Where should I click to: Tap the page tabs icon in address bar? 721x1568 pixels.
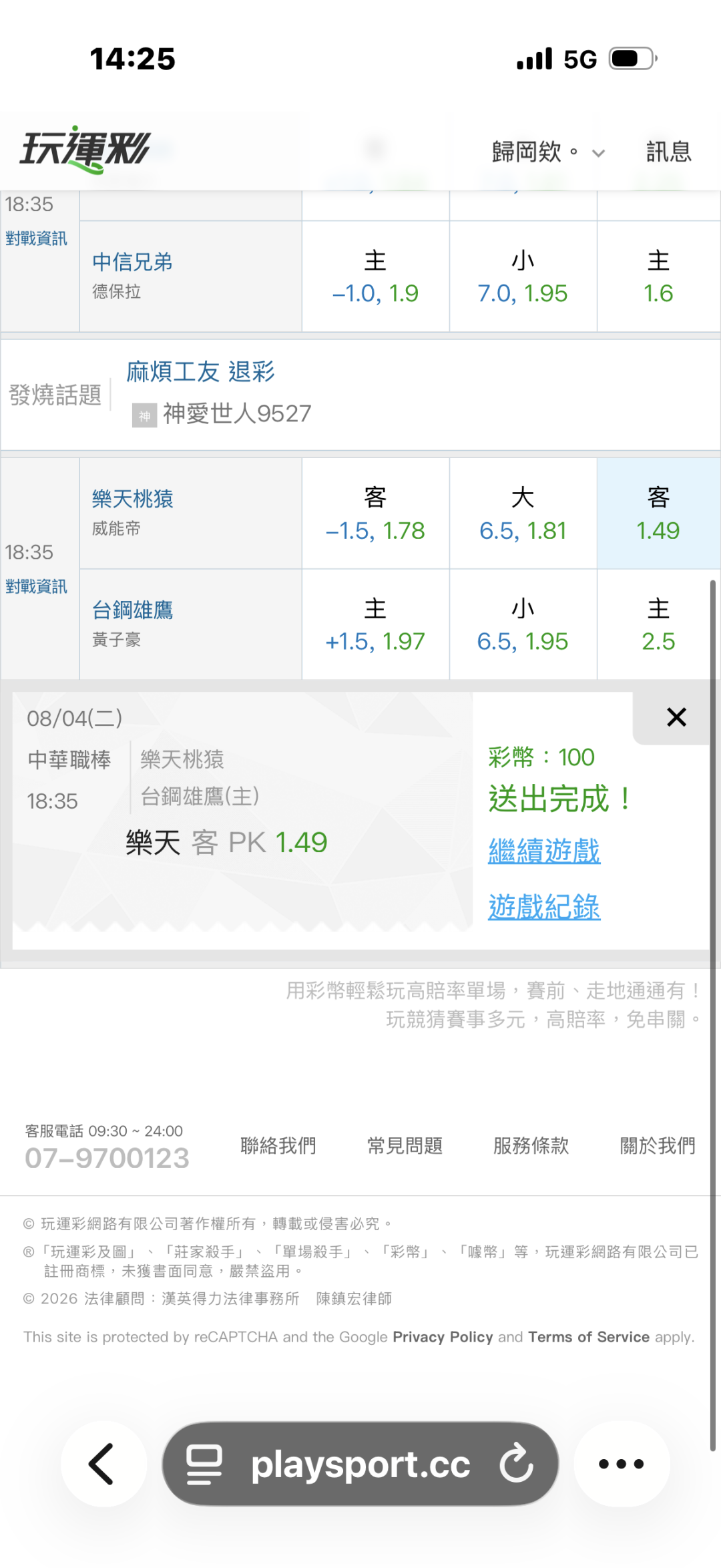204,1464
